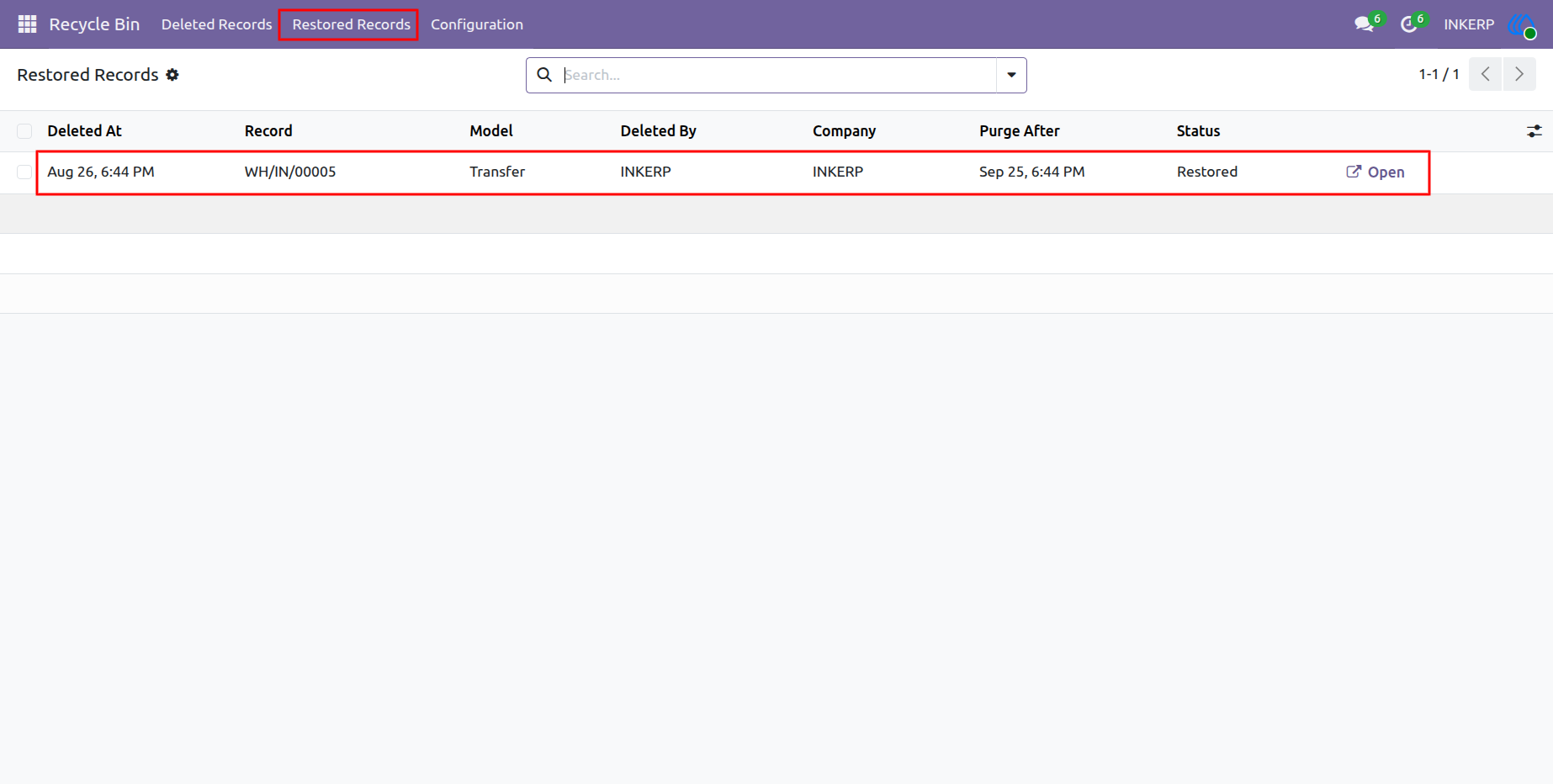Open the optional columns adjust icon
This screenshot has height=784, width=1553.
(x=1534, y=131)
